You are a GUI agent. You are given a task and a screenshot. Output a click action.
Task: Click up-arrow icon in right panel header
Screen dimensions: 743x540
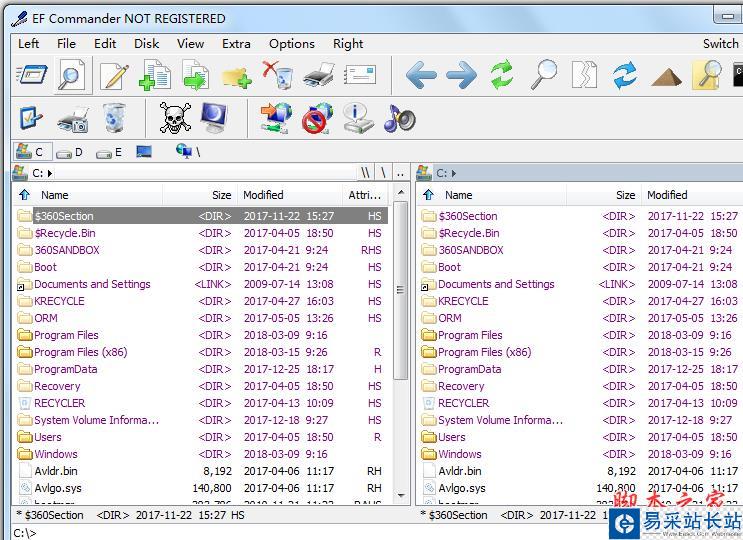pos(429,195)
